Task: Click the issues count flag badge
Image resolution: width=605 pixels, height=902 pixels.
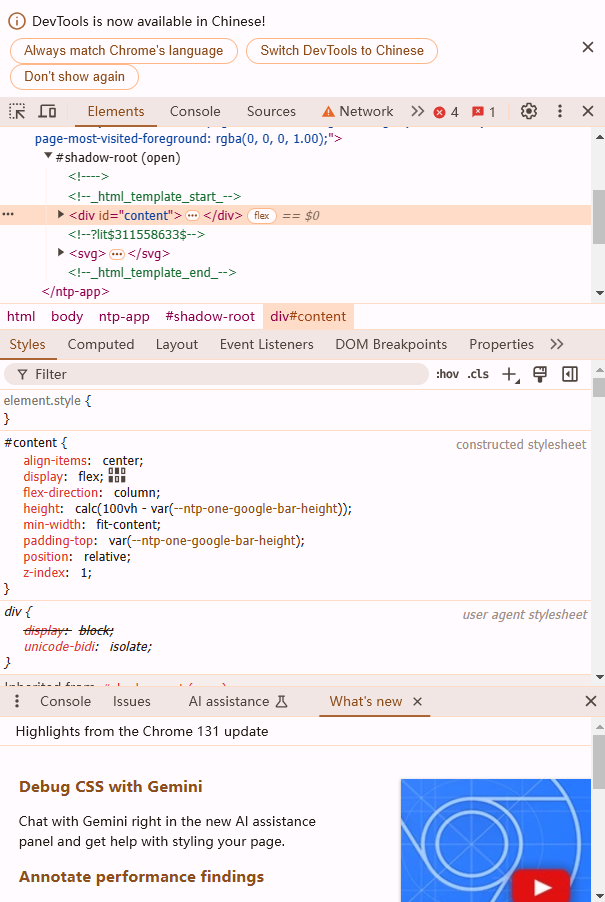Action: [x=484, y=112]
